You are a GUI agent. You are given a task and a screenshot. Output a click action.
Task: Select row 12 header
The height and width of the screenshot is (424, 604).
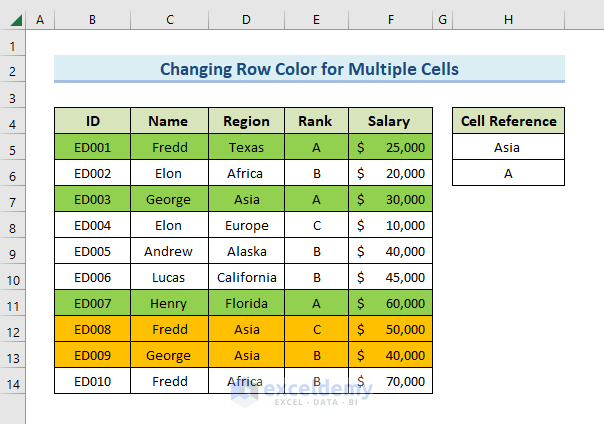12,329
